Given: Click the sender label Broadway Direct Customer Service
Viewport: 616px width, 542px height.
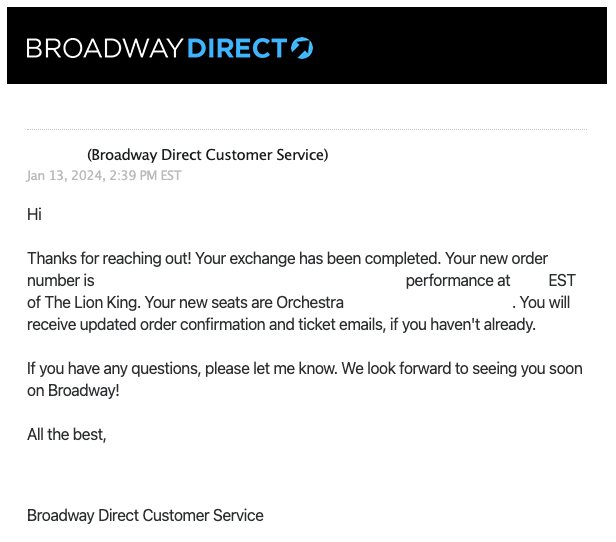Looking at the screenshot, I should point(207,155).
